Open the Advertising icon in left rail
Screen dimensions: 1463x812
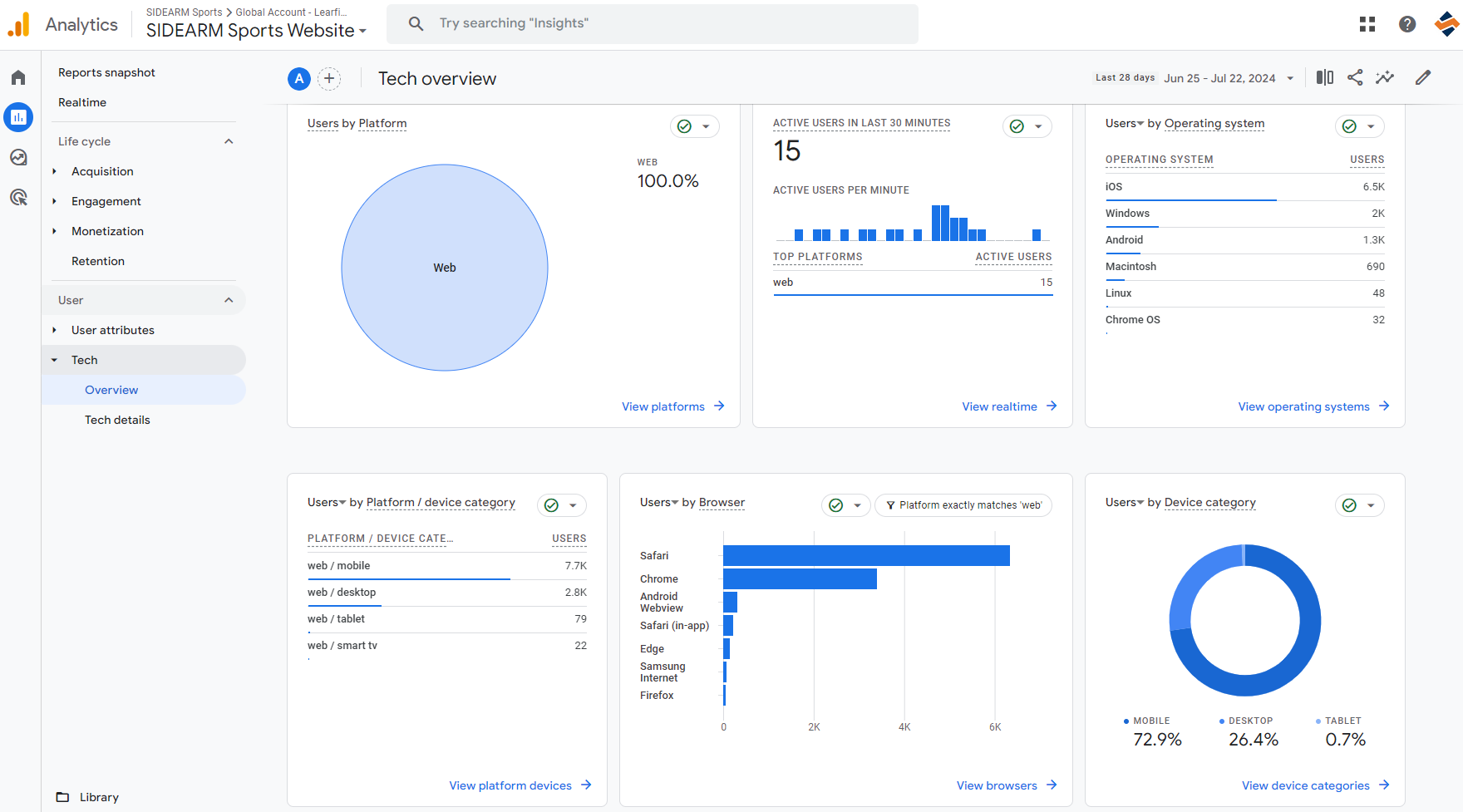[18, 197]
